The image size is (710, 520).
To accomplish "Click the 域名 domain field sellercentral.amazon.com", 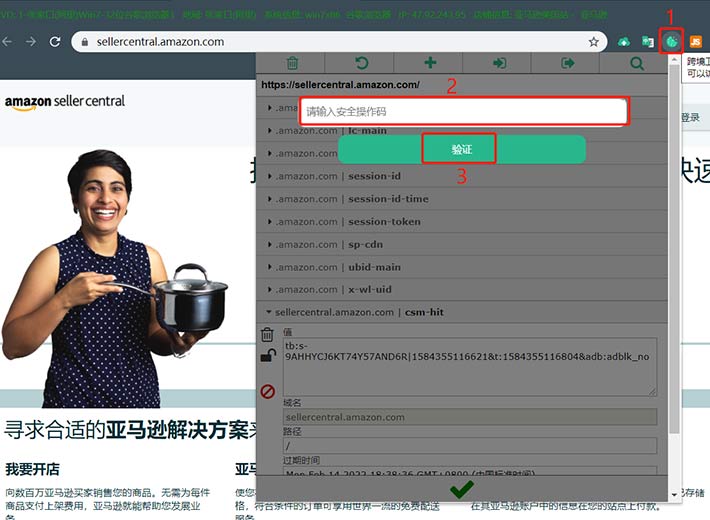I will click(x=470, y=417).
